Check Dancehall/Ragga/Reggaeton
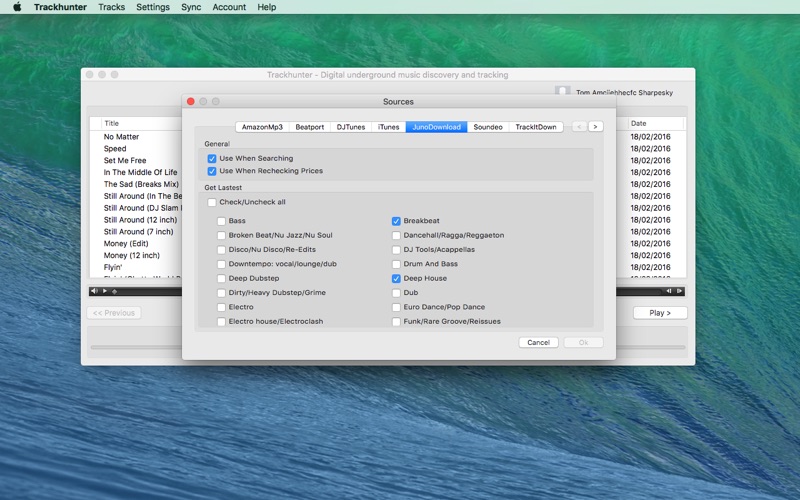 (x=396, y=235)
